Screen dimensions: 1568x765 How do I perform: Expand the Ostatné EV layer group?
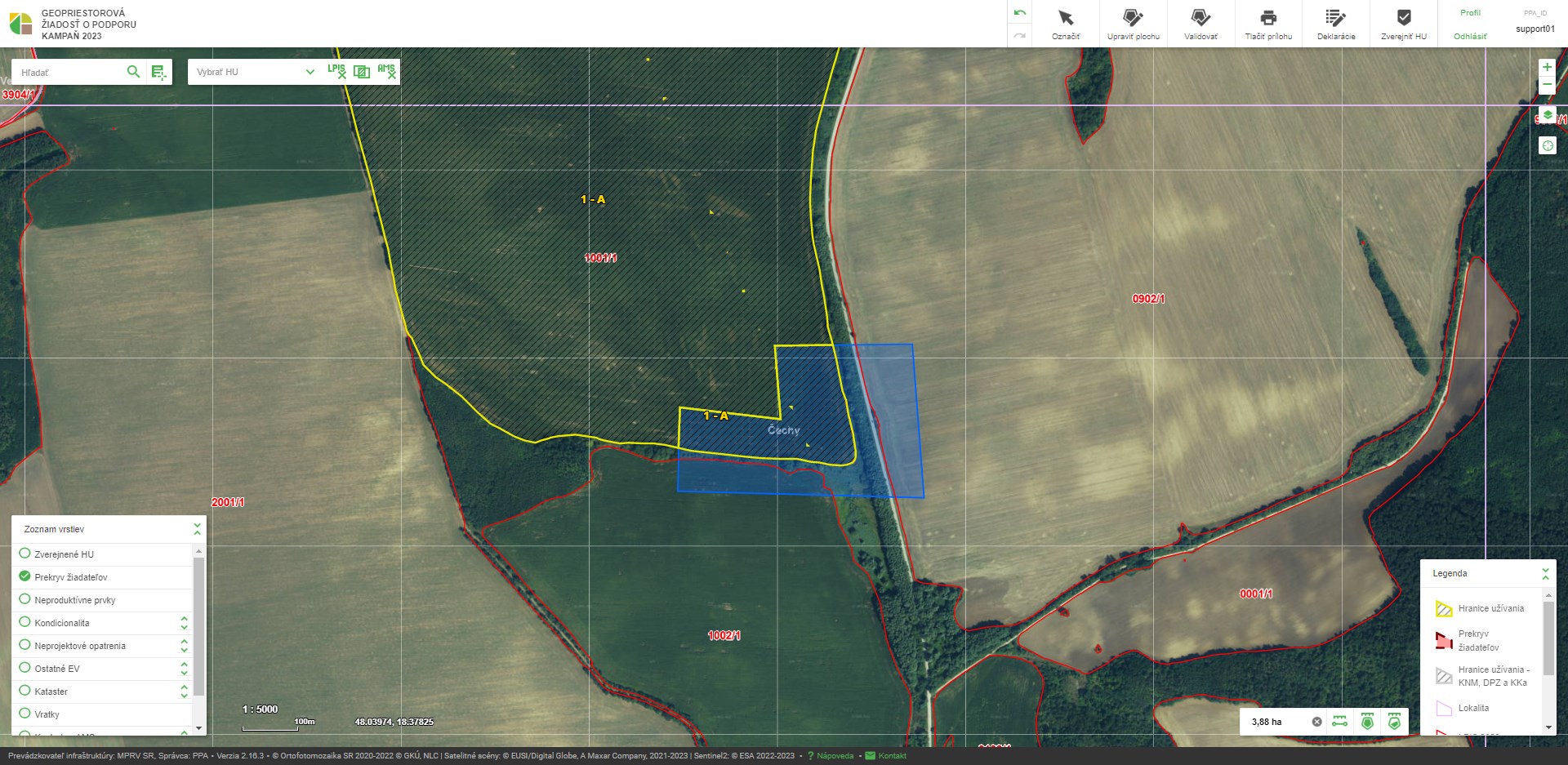coord(184,669)
